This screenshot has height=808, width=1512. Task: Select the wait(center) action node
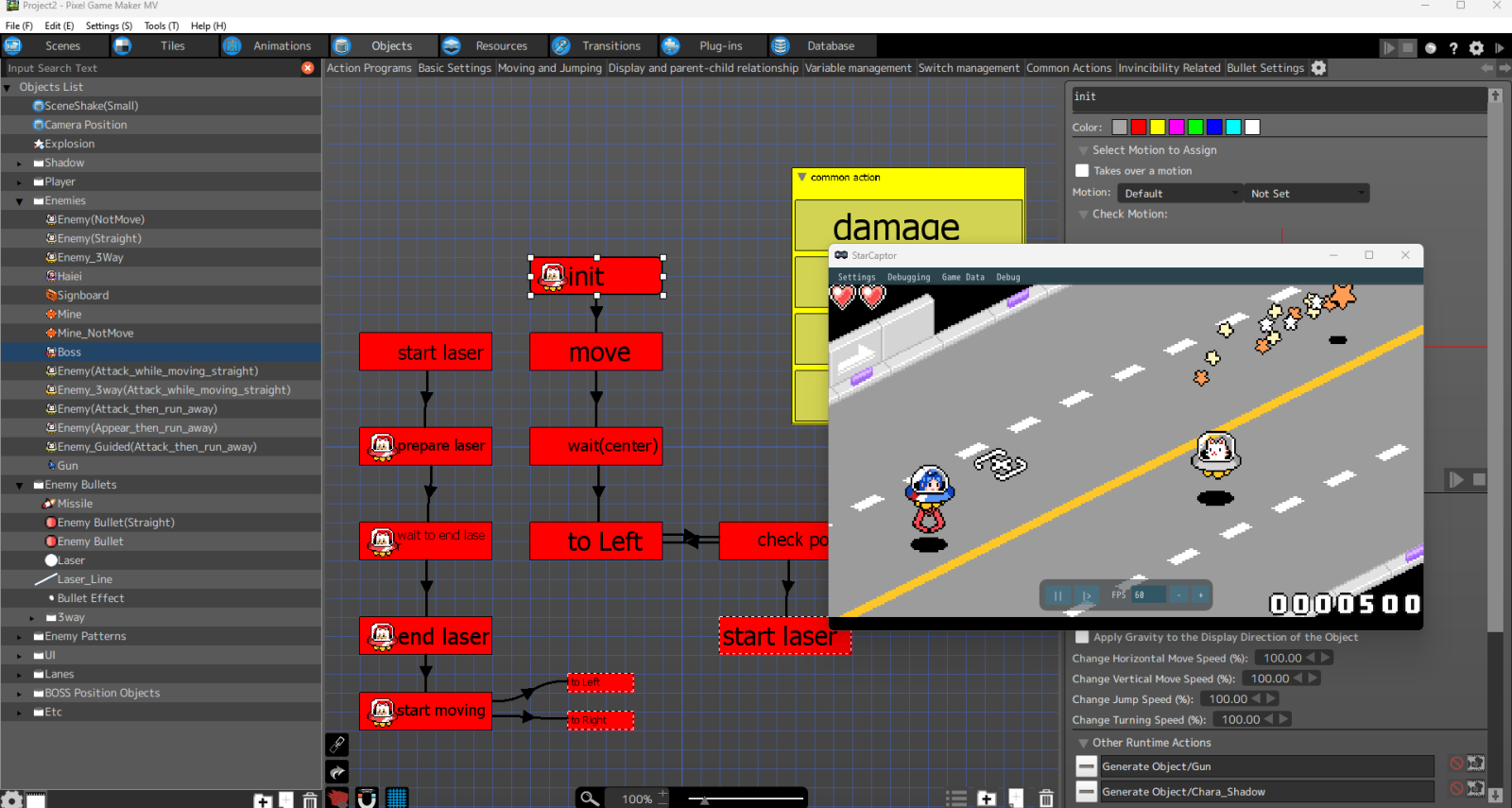coord(596,446)
